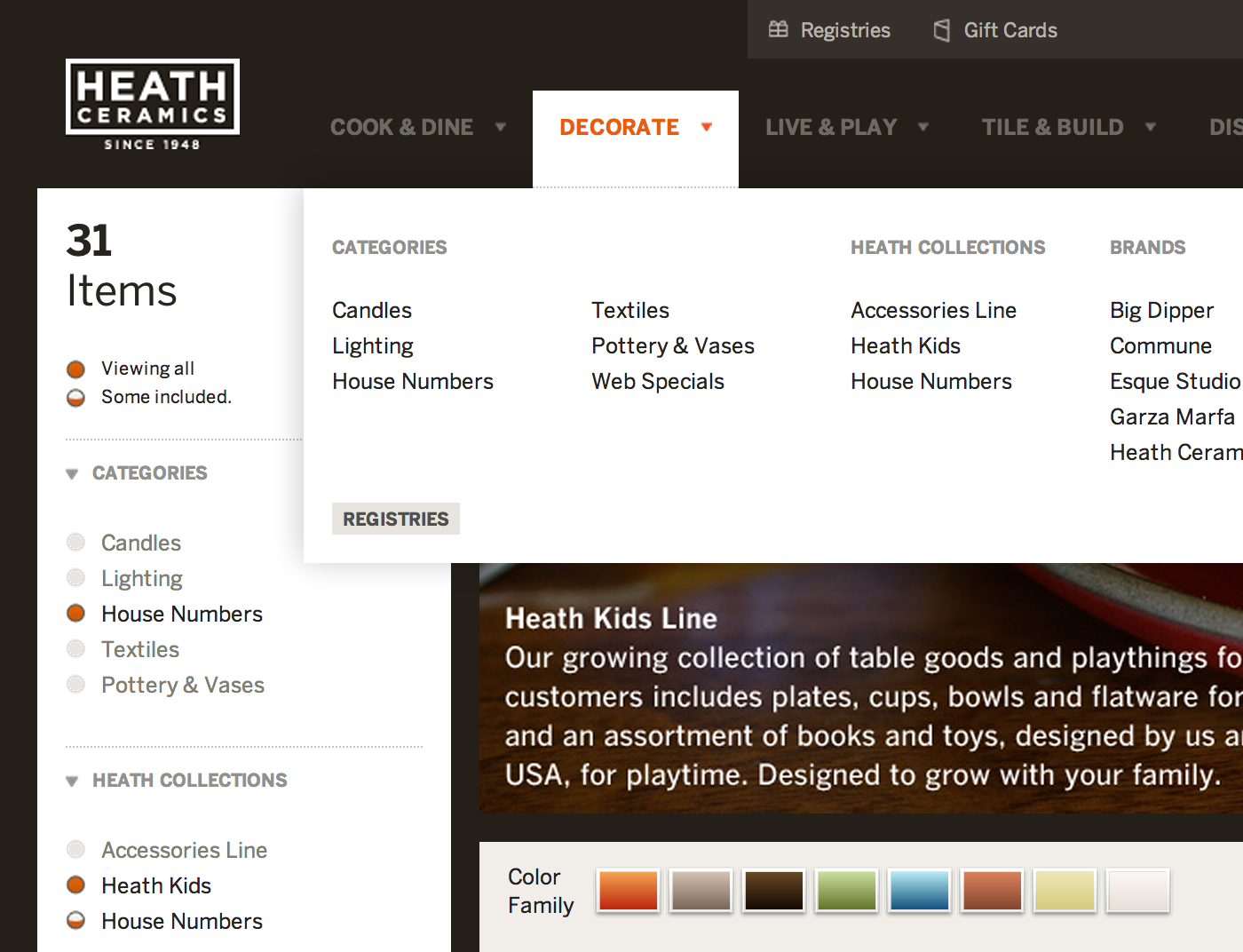Toggle the Candles category filter
1243x952 pixels.
[76, 543]
